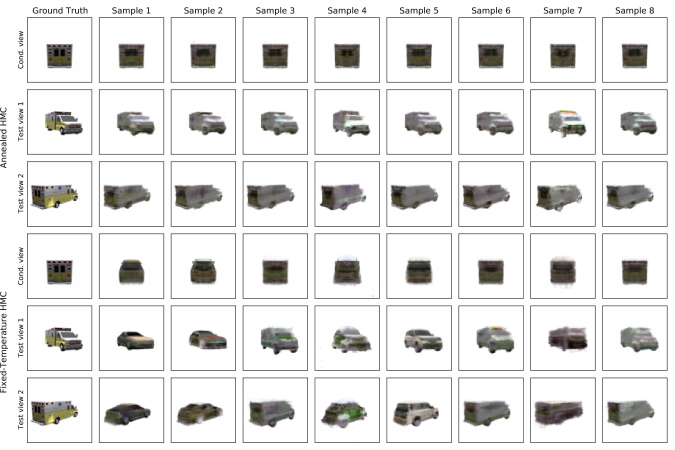Screen dimensions: 675x450
Task: Select Fixed-Temperature HMC Test view 2 Ground Truth image
Action: pos(59,410)
